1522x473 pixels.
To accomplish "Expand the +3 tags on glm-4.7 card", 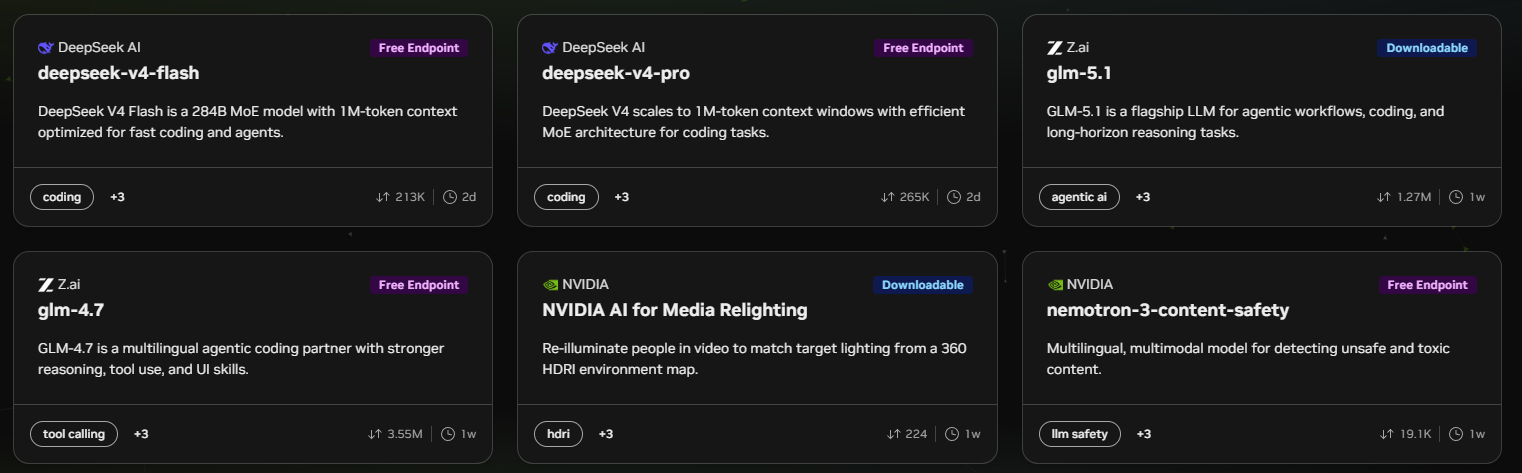I will [141, 434].
